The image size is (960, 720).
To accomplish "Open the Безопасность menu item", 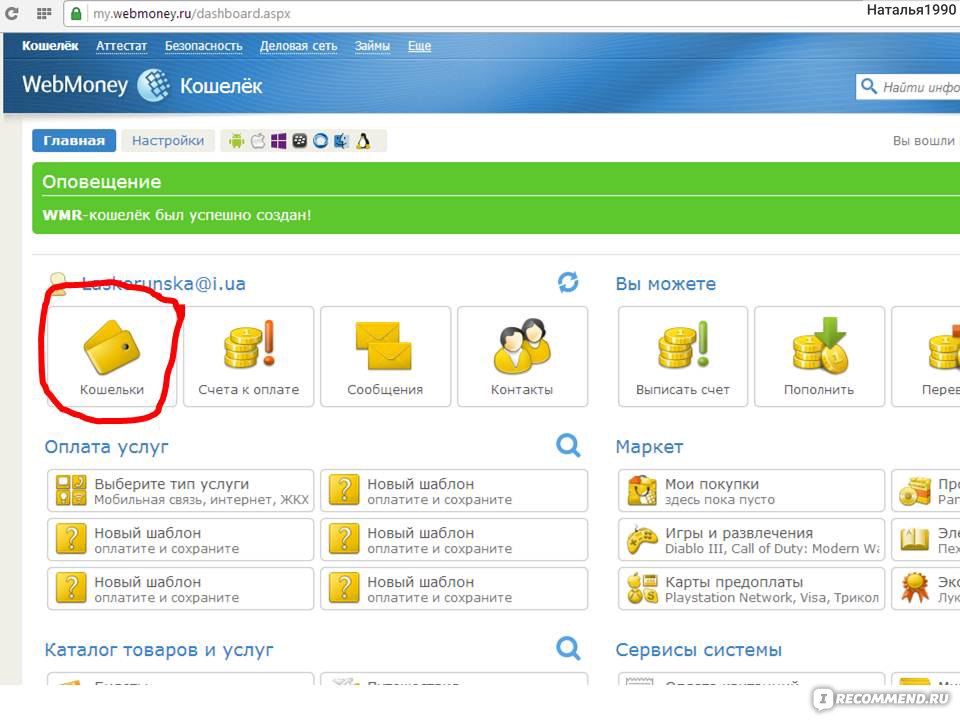I will tap(203, 46).
